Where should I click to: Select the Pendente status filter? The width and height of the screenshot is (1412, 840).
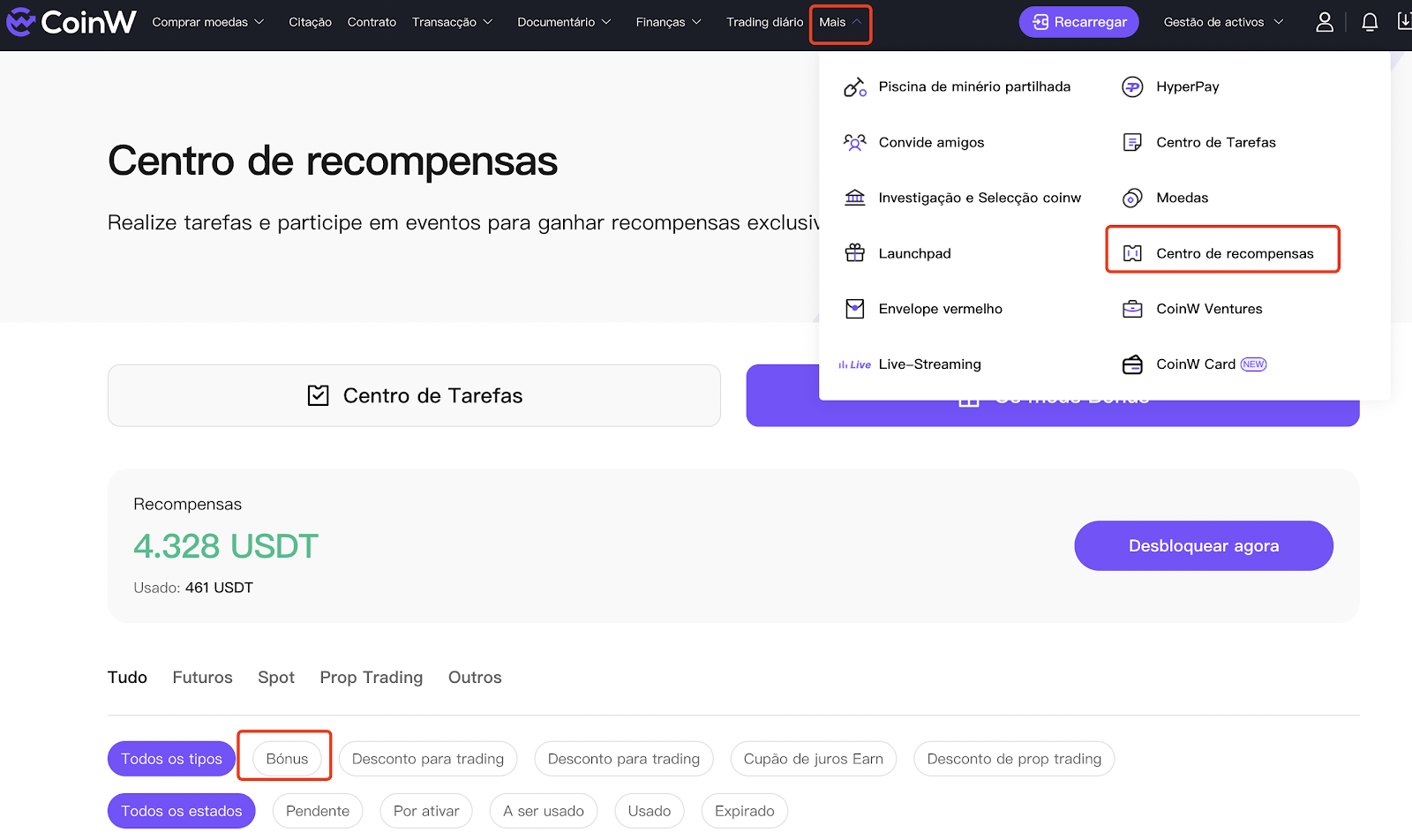318,811
